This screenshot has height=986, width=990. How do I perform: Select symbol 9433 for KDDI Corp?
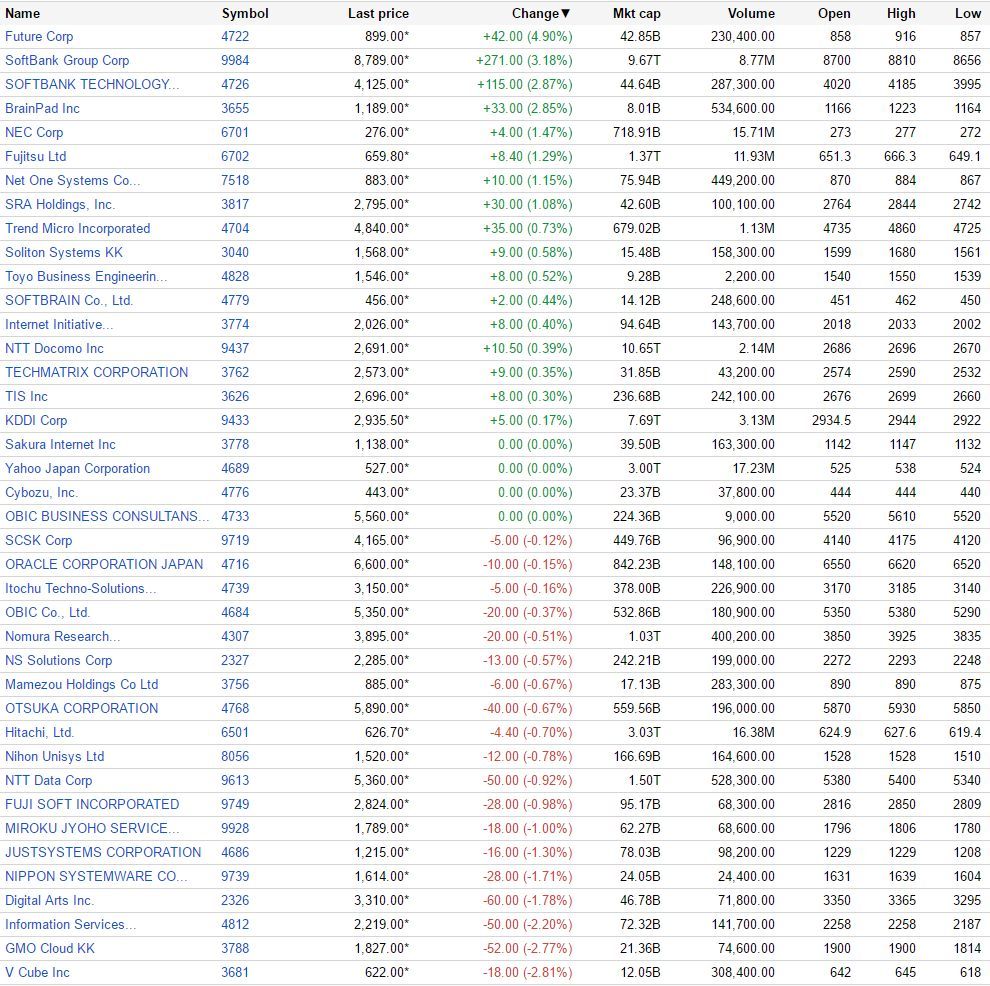[235, 420]
